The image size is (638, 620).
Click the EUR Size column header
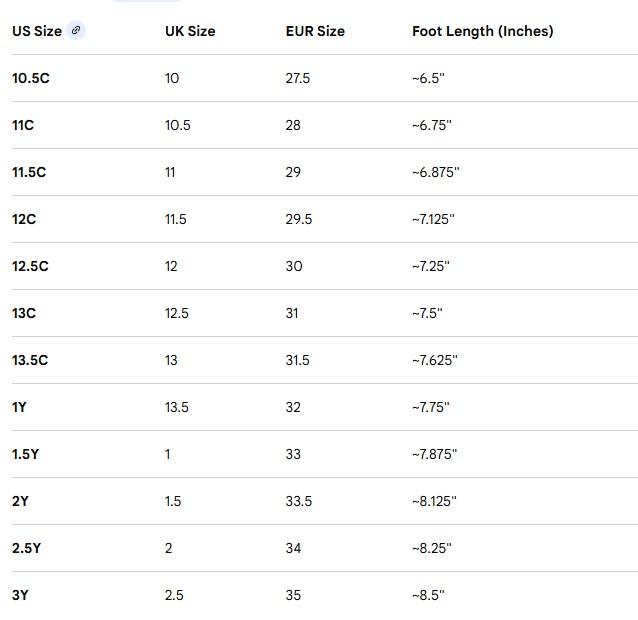point(315,31)
